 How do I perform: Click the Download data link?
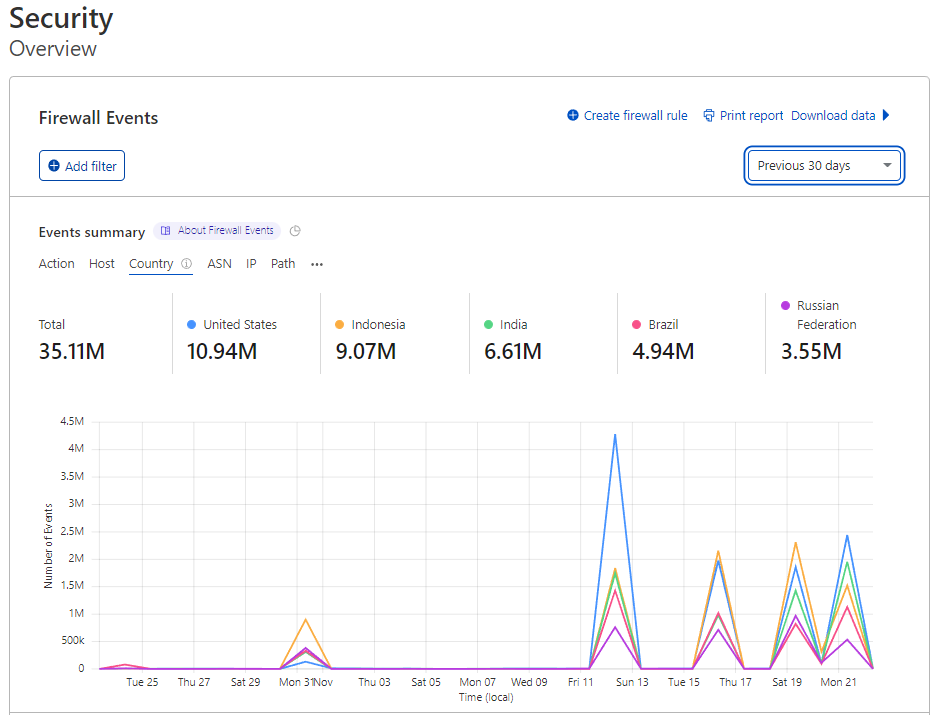tap(833, 116)
